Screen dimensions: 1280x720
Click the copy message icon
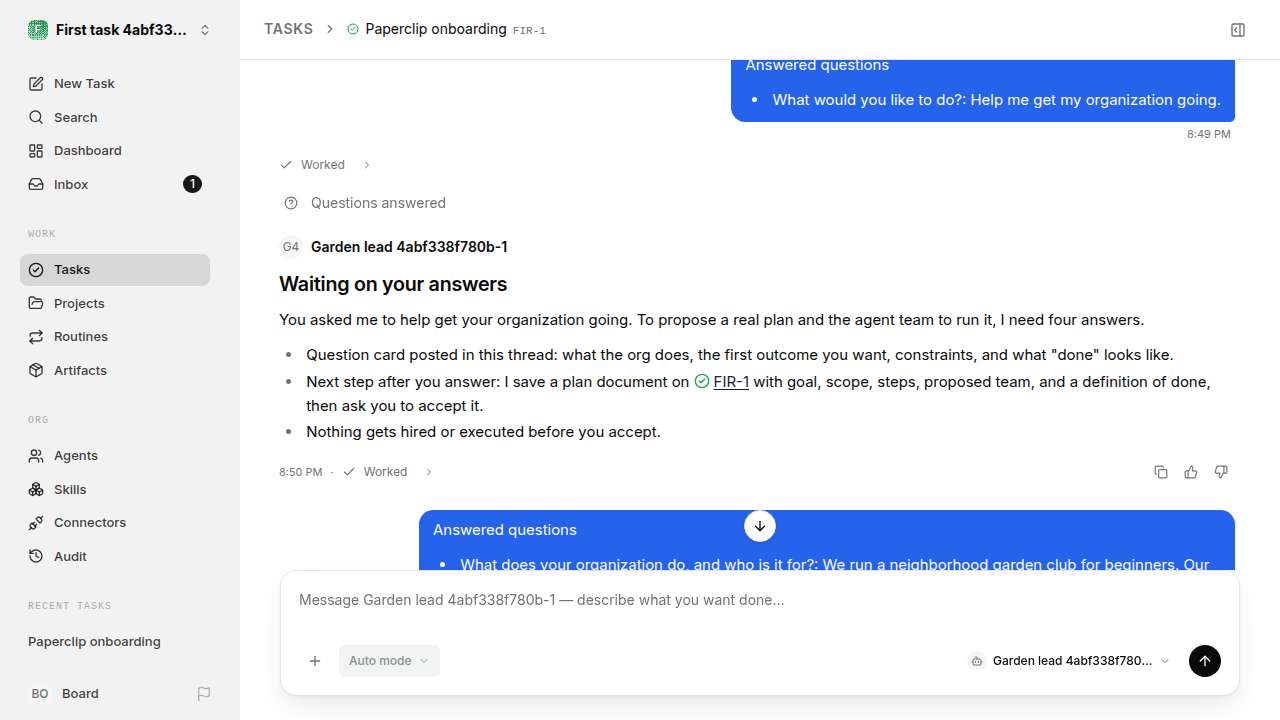pos(1161,472)
